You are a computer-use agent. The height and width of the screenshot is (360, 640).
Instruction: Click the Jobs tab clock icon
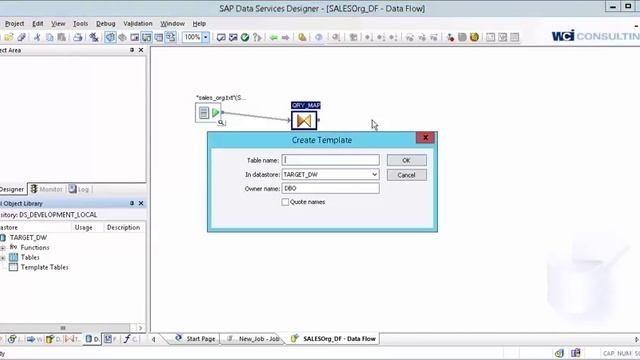(x=12, y=339)
